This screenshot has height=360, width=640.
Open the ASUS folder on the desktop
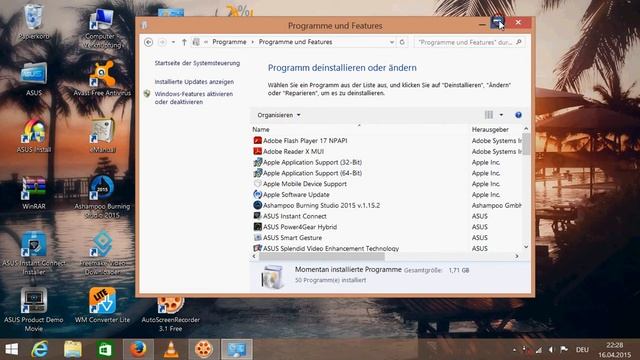click(33, 78)
